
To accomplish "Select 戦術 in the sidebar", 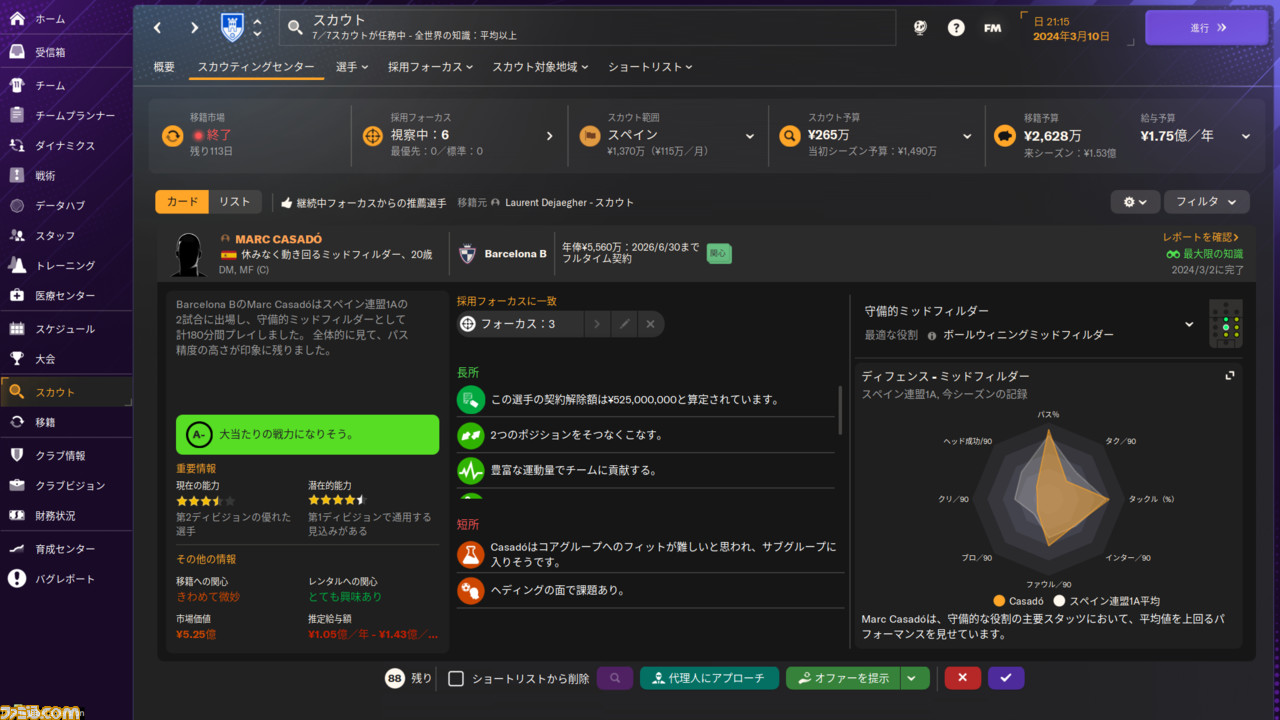I will tap(46, 175).
